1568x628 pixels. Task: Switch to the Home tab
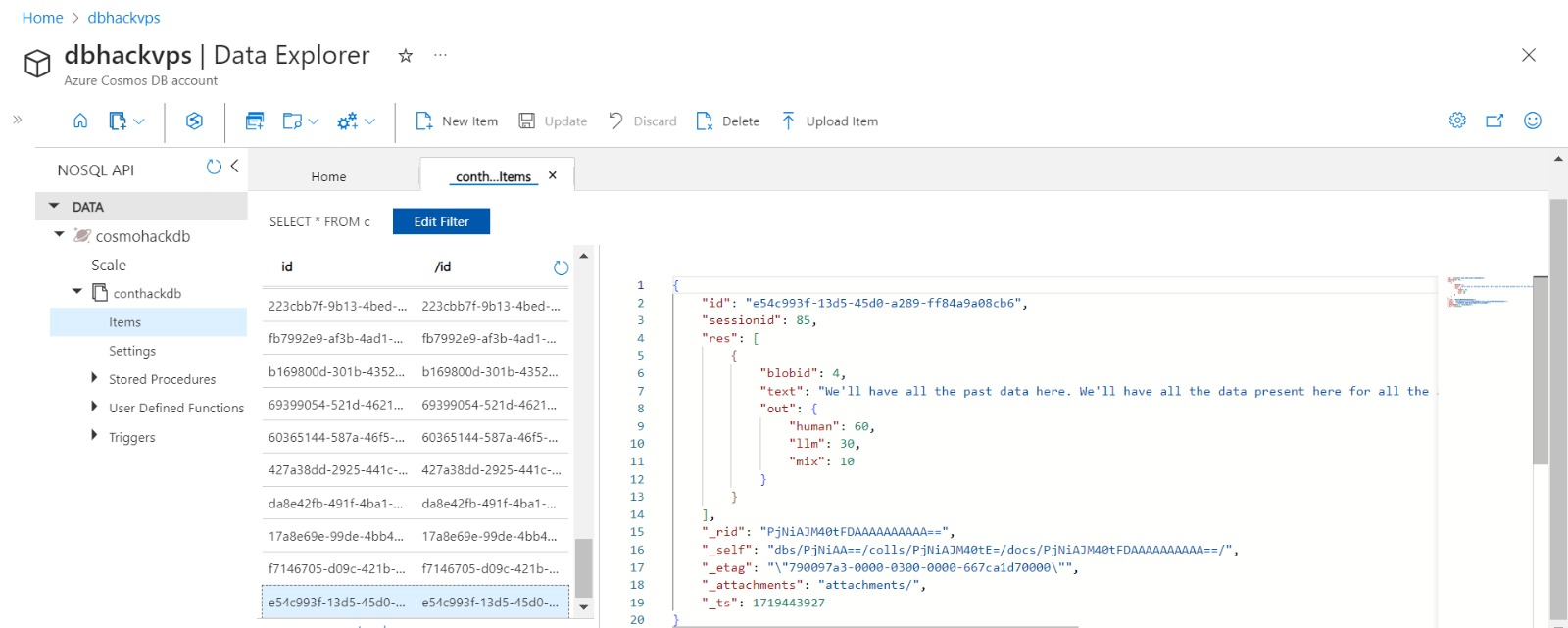tap(328, 176)
